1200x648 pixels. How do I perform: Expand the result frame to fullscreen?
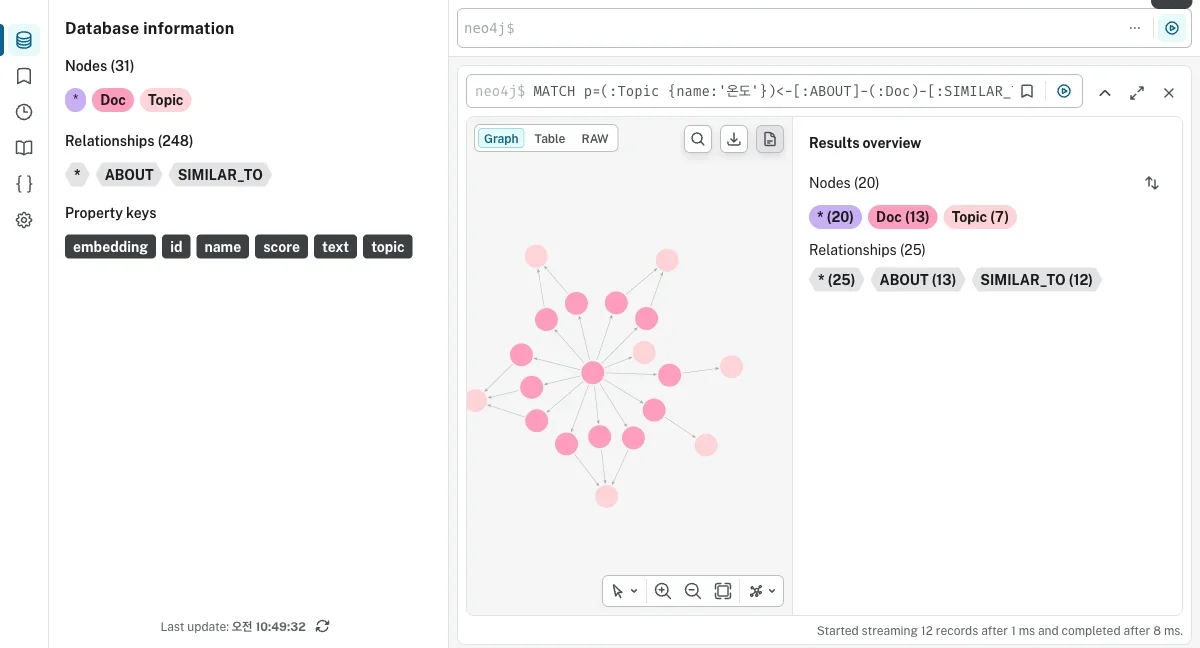tap(1137, 92)
